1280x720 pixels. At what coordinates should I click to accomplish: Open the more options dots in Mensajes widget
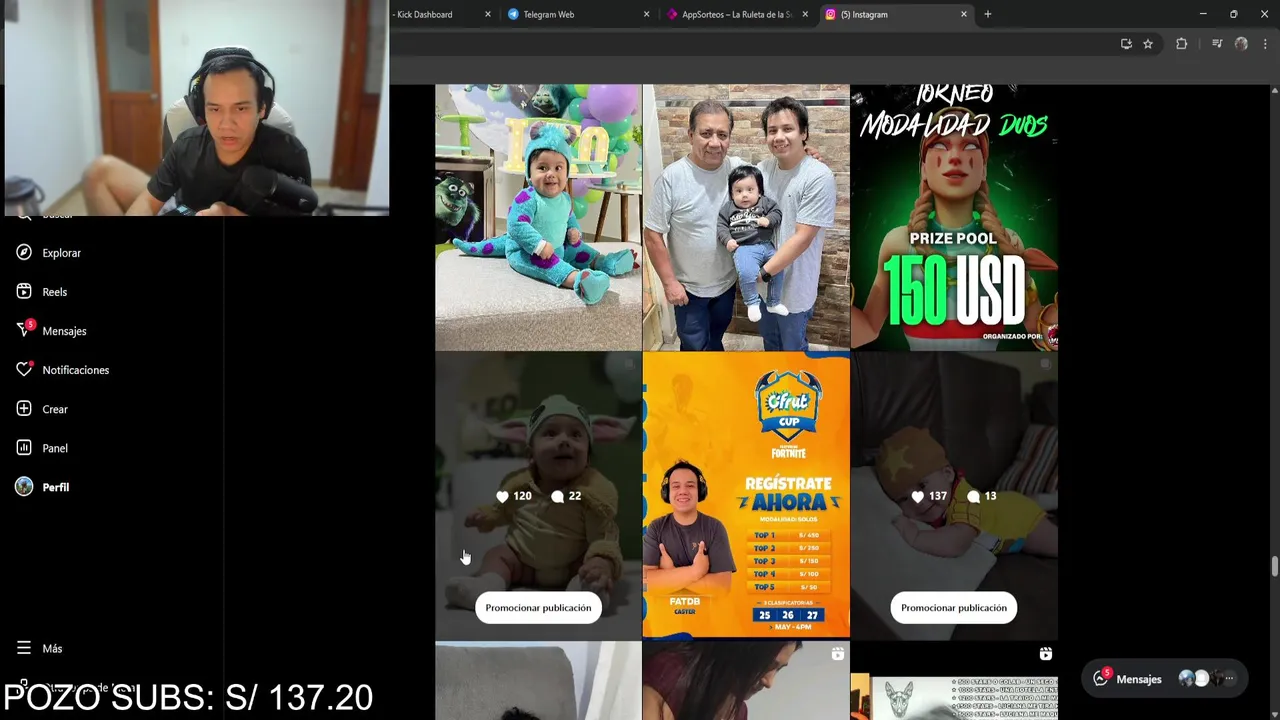tap(1229, 679)
